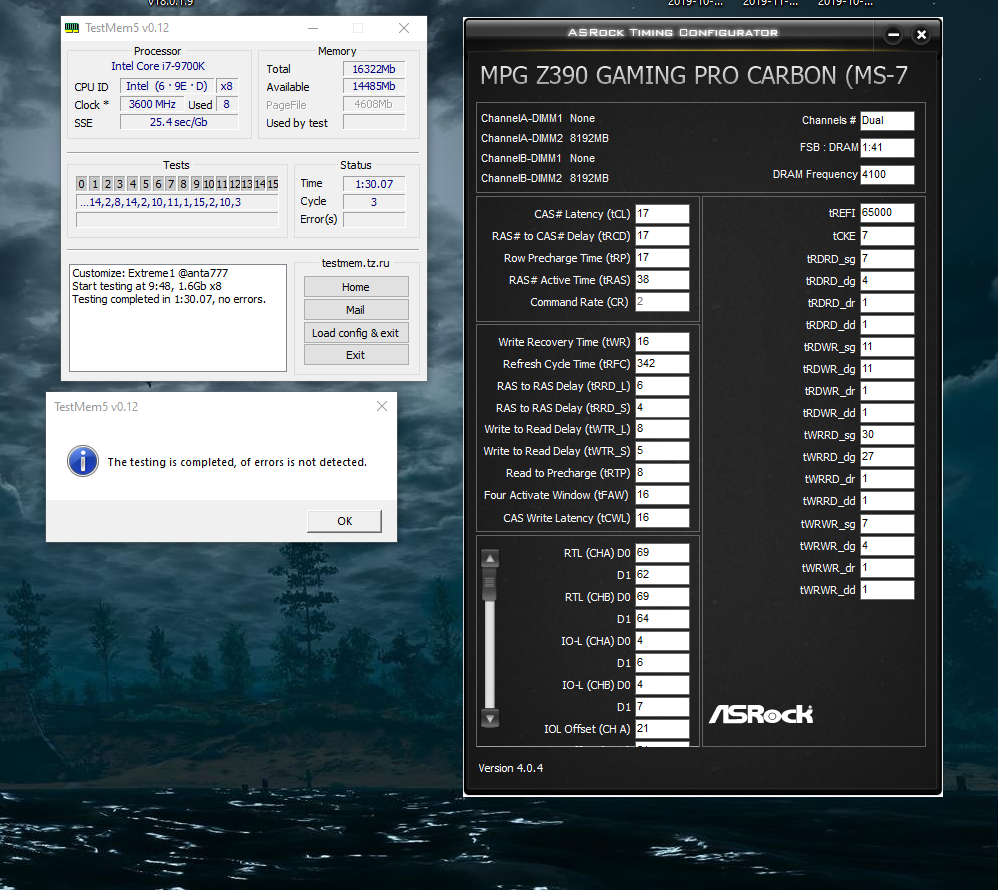Click the tWRWR_dd value field

(x=887, y=590)
